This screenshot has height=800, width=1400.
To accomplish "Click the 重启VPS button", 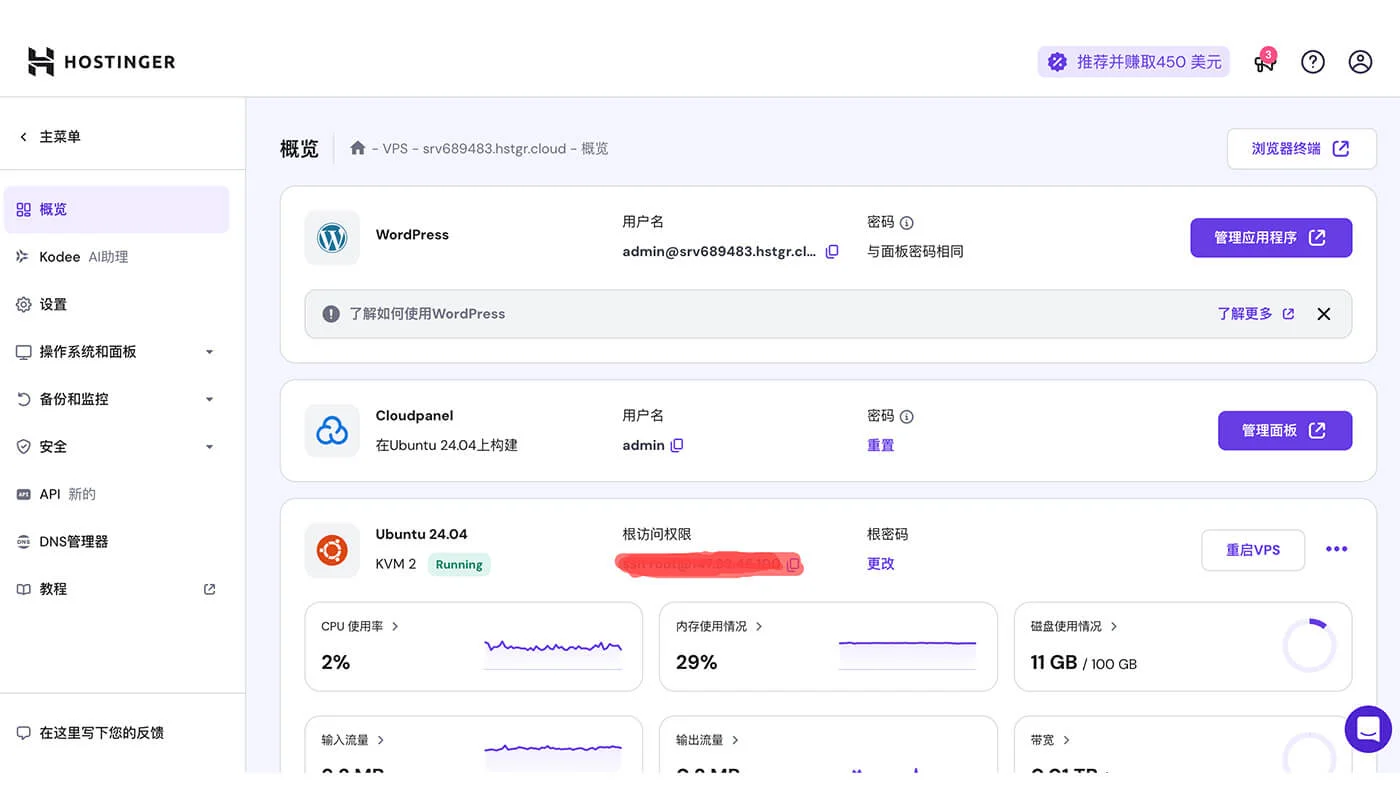I will 1253,550.
